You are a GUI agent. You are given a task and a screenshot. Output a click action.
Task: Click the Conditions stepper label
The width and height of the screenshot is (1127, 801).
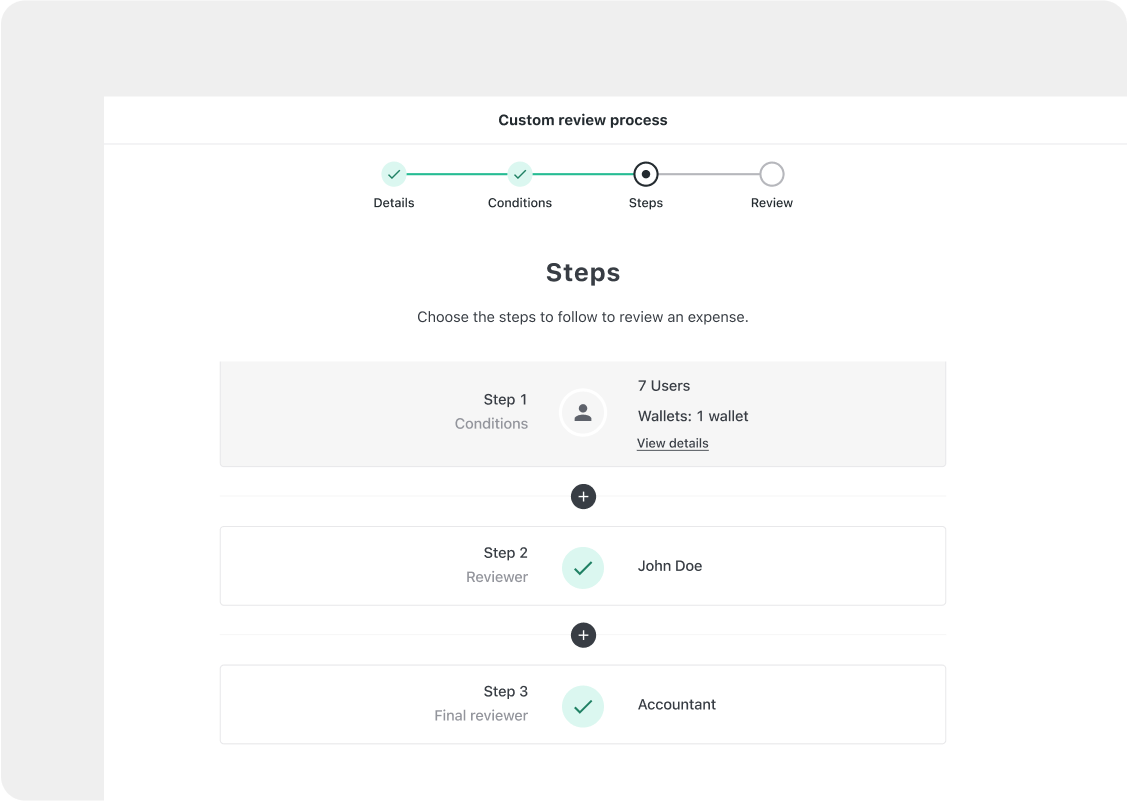pyautogui.click(x=520, y=203)
